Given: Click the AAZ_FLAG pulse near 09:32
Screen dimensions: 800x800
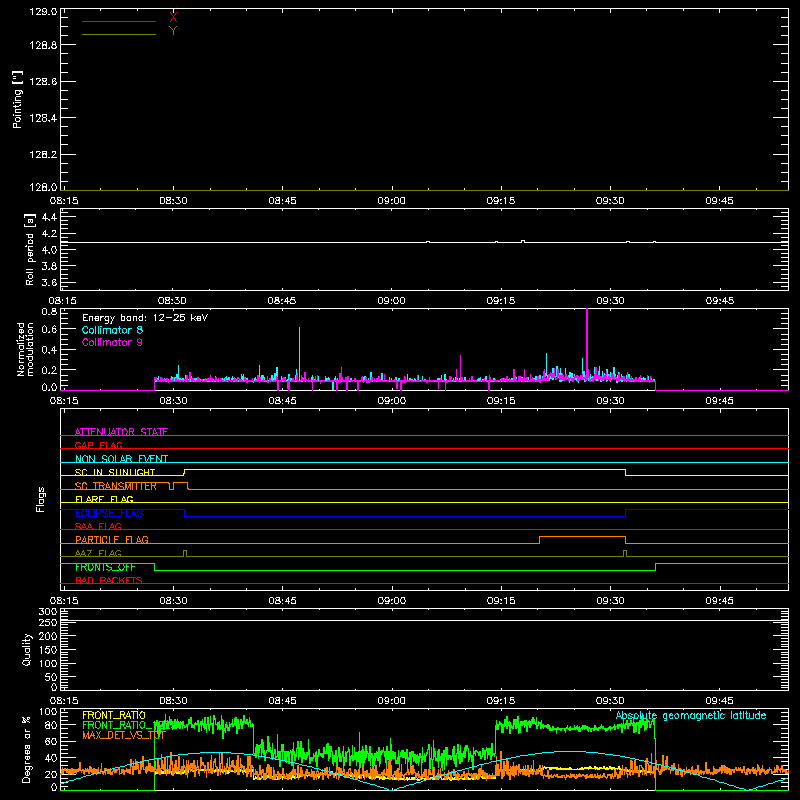Looking at the screenshot, I should [x=625, y=553].
